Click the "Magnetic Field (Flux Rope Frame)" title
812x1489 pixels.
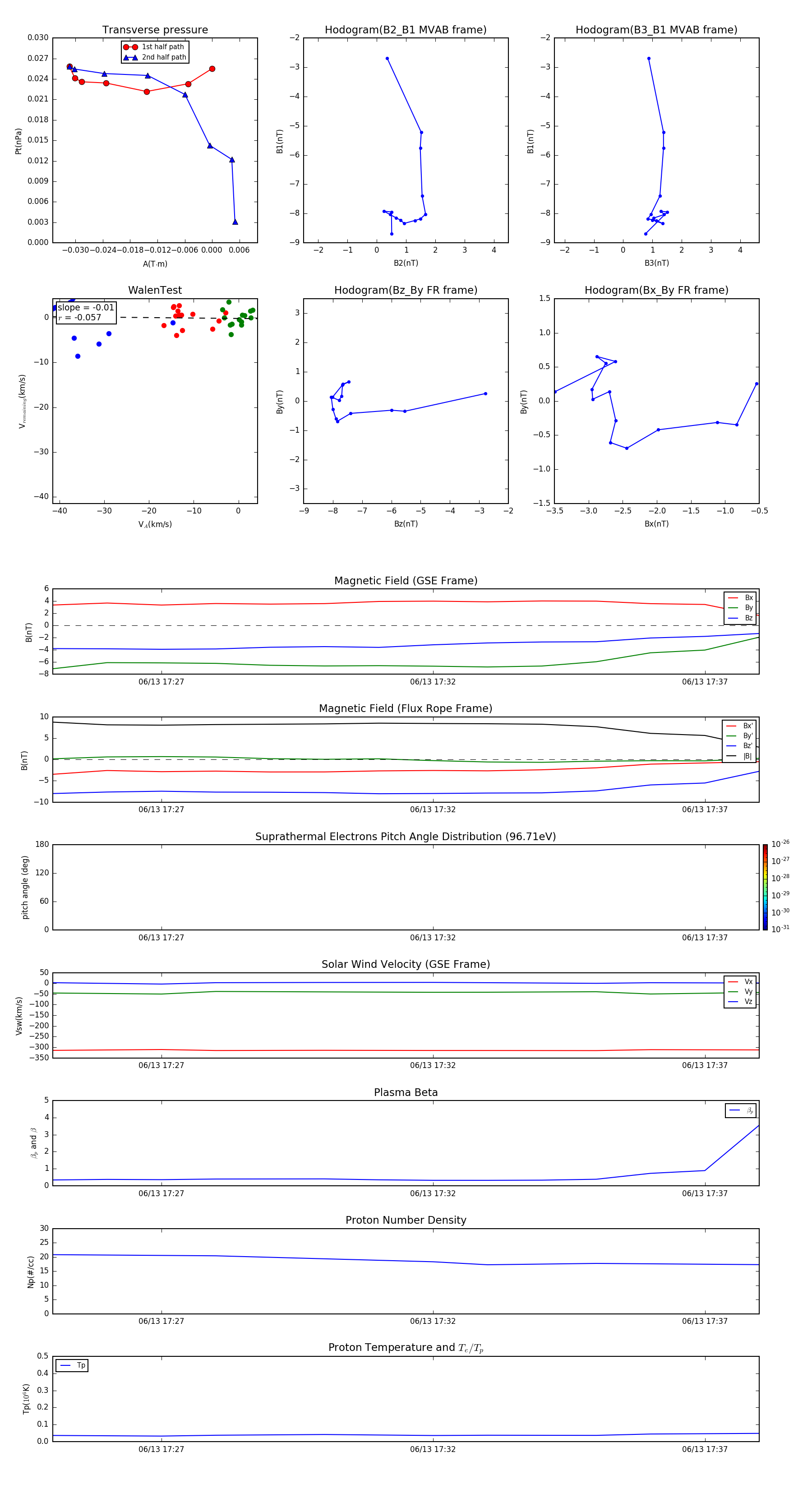click(x=406, y=709)
